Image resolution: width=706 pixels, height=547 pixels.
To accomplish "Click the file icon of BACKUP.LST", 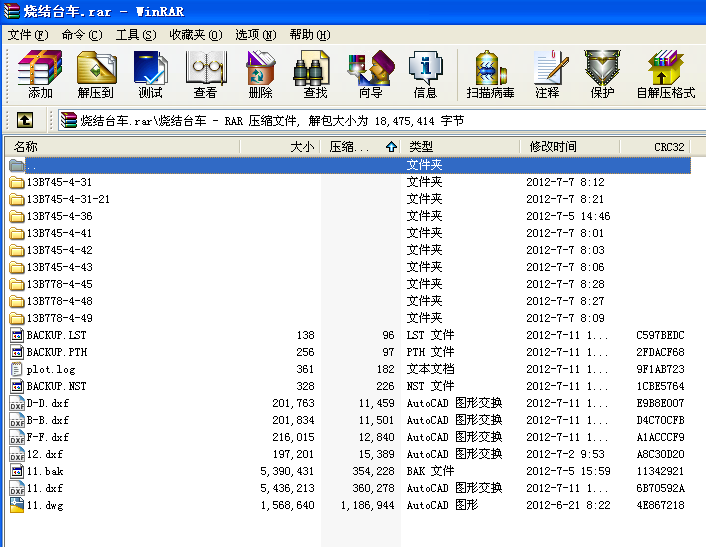I will coord(17,335).
